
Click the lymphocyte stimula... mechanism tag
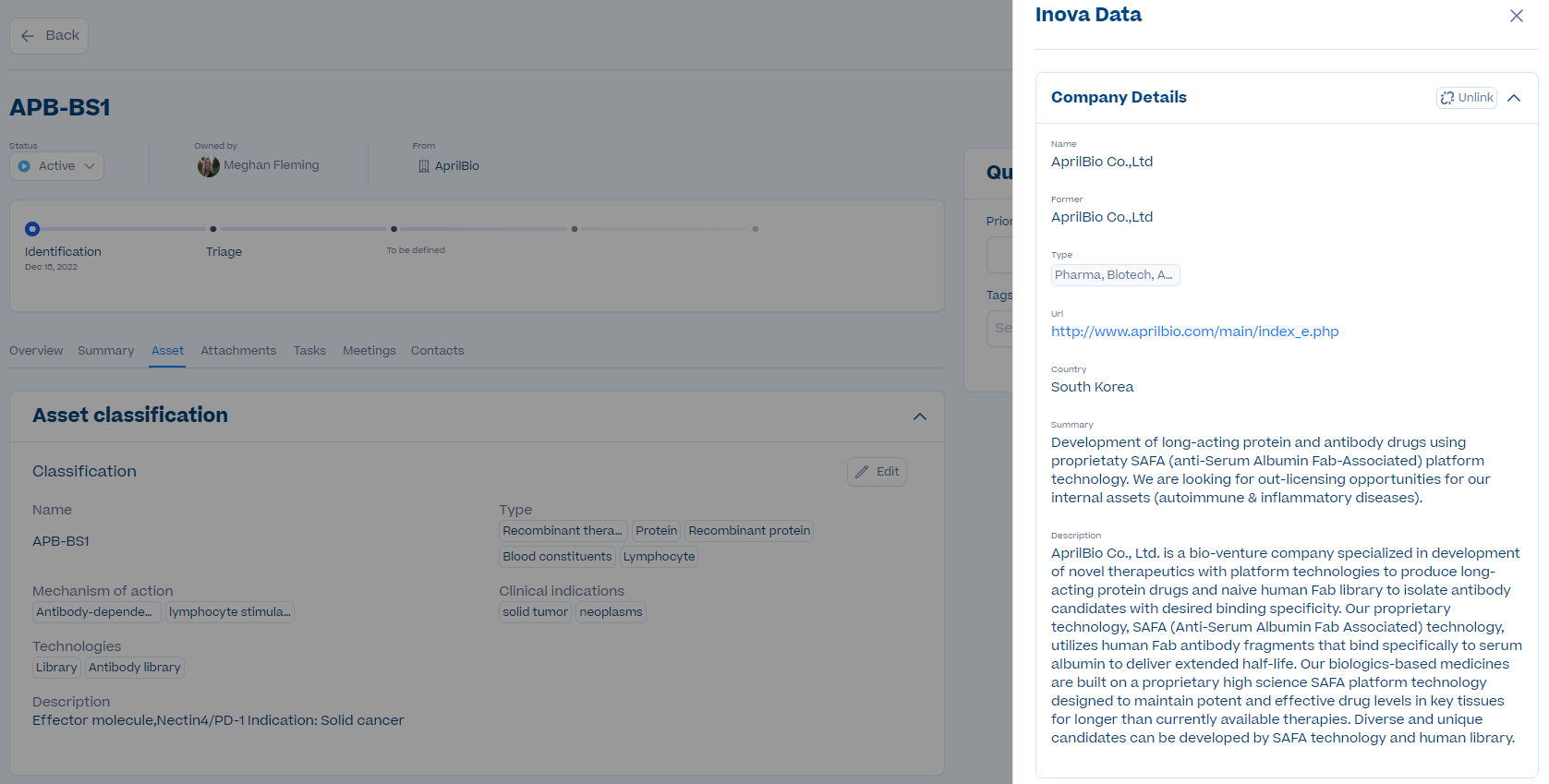pyautogui.click(x=229, y=612)
